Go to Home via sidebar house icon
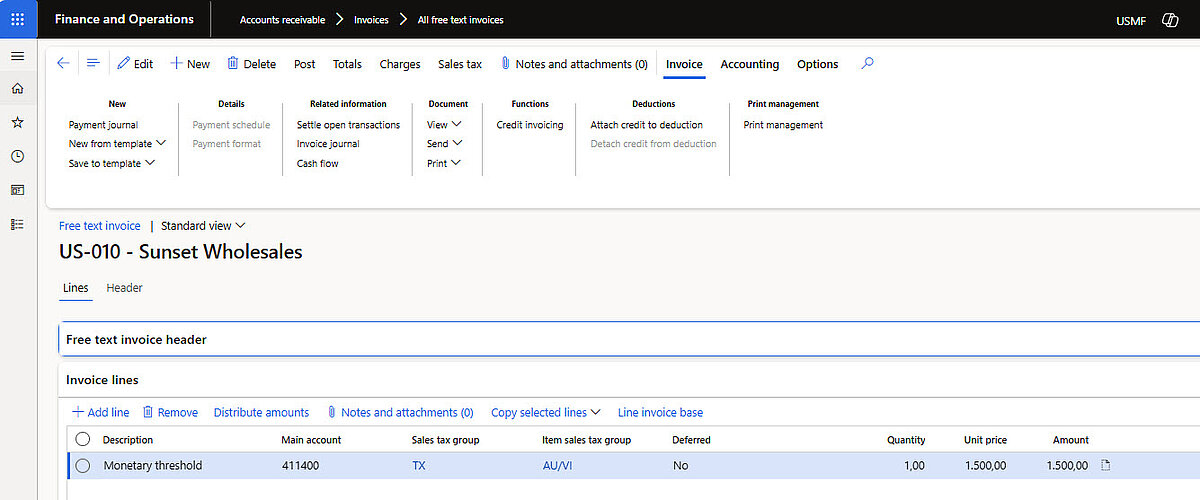 (x=17, y=89)
